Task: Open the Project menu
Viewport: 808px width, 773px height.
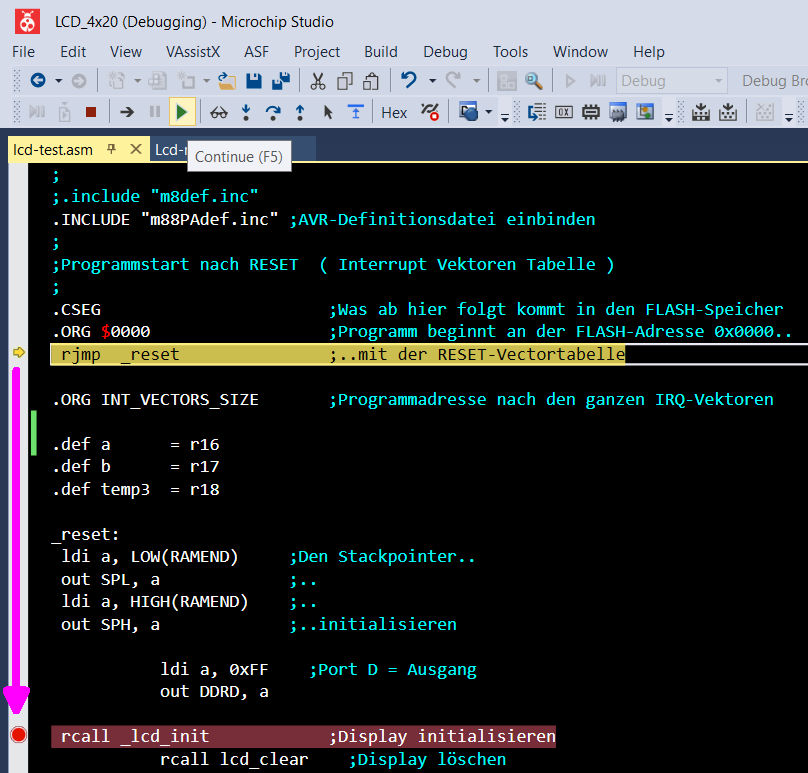Action: click(317, 52)
